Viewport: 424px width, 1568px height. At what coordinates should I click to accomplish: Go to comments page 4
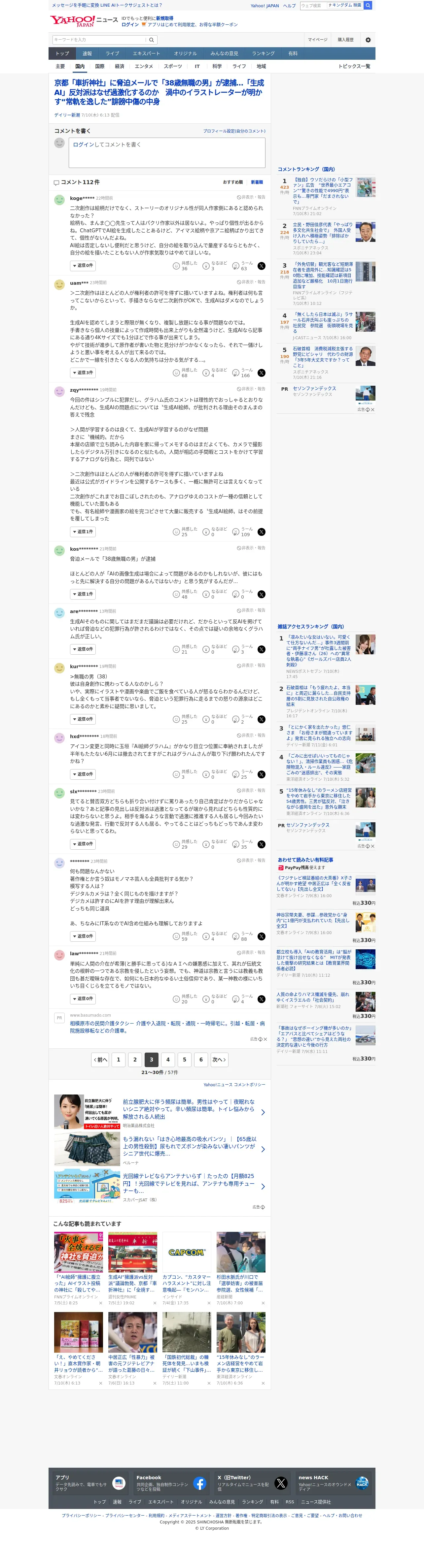[x=168, y=1060]
